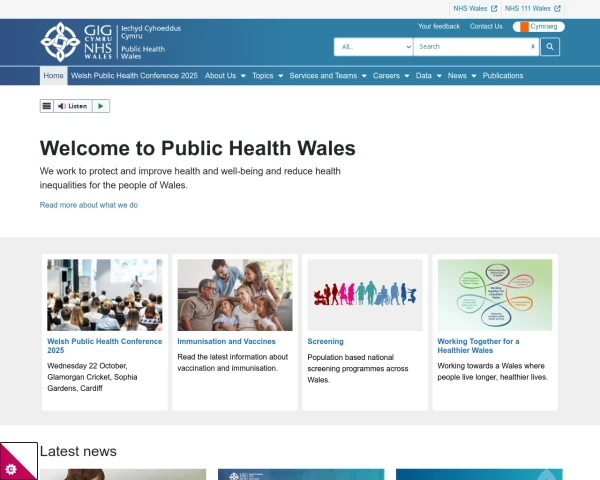
Task: Click text 'Read the latest information about vaccination'
Action: click(x=233, y=362)
